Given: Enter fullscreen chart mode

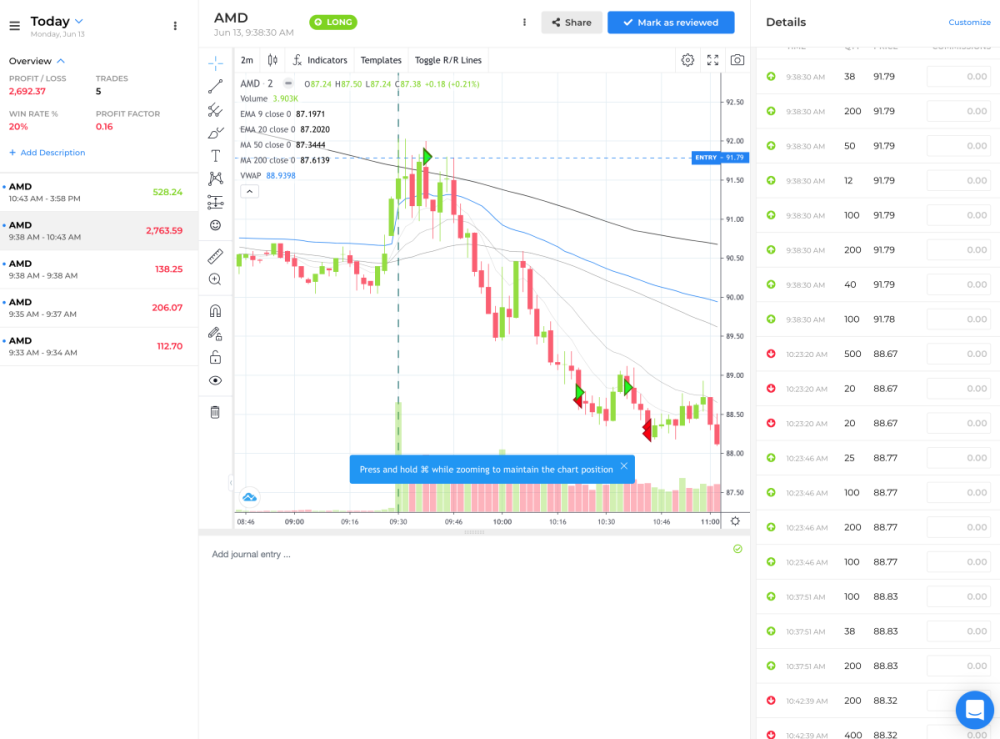Looking at the screenshot, I should pyautogui.click(x=713, y=60).
